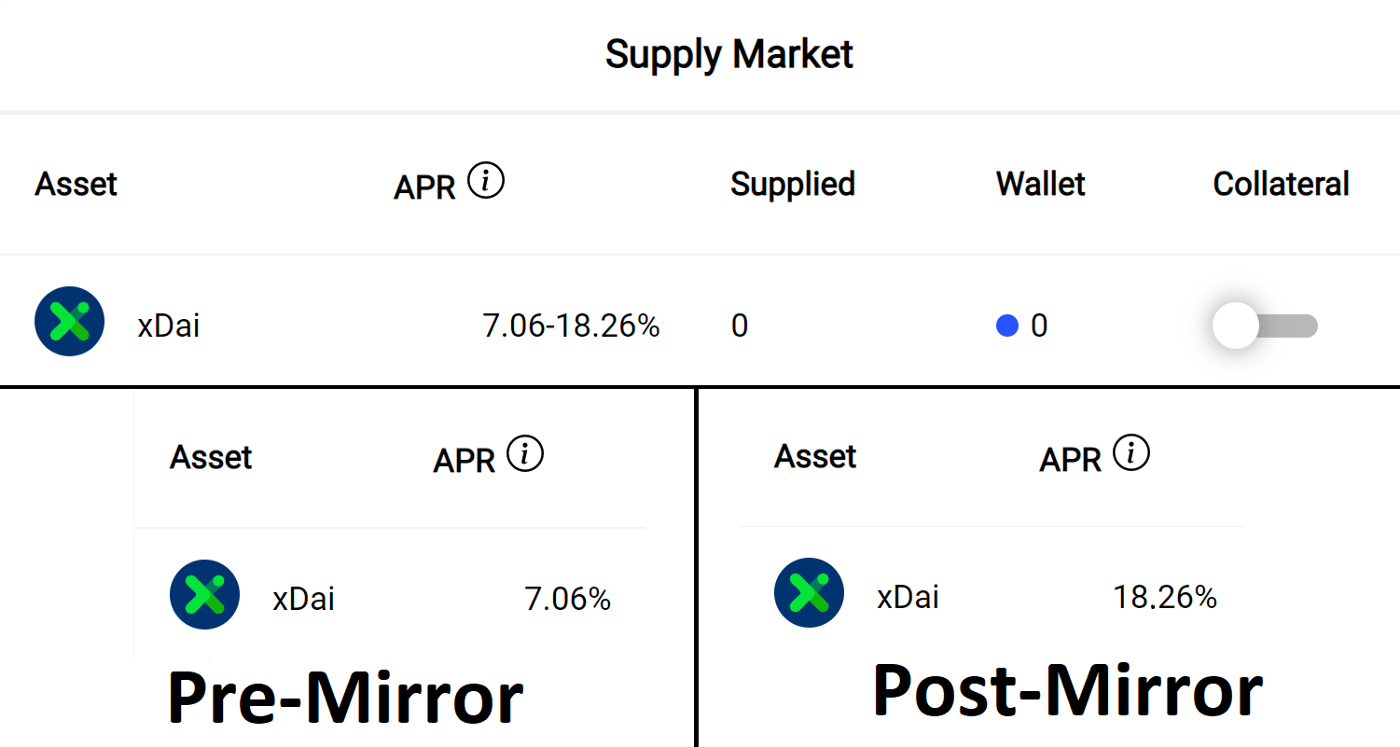
Task: Click the Post-Mirror label
Action: (x=1067, y=691)
